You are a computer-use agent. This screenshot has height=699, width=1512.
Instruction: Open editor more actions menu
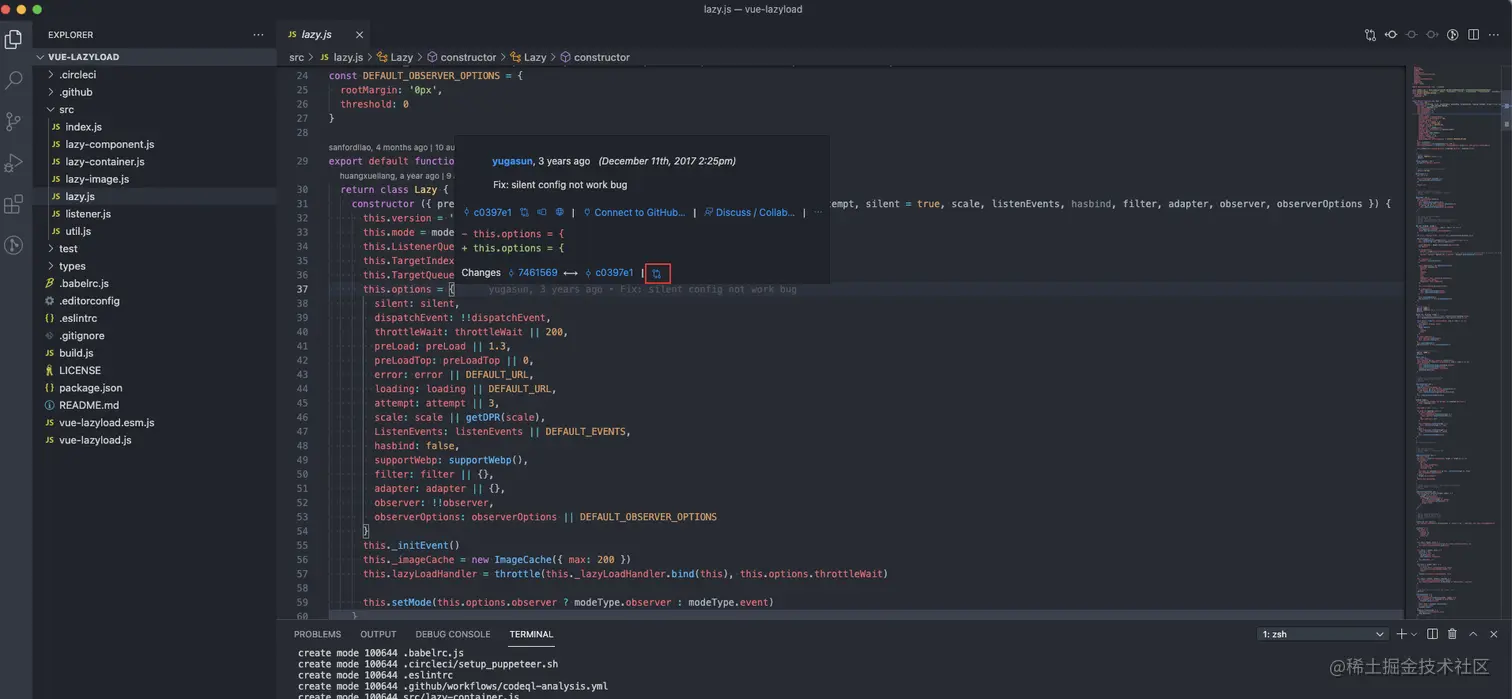point(1495,35)
